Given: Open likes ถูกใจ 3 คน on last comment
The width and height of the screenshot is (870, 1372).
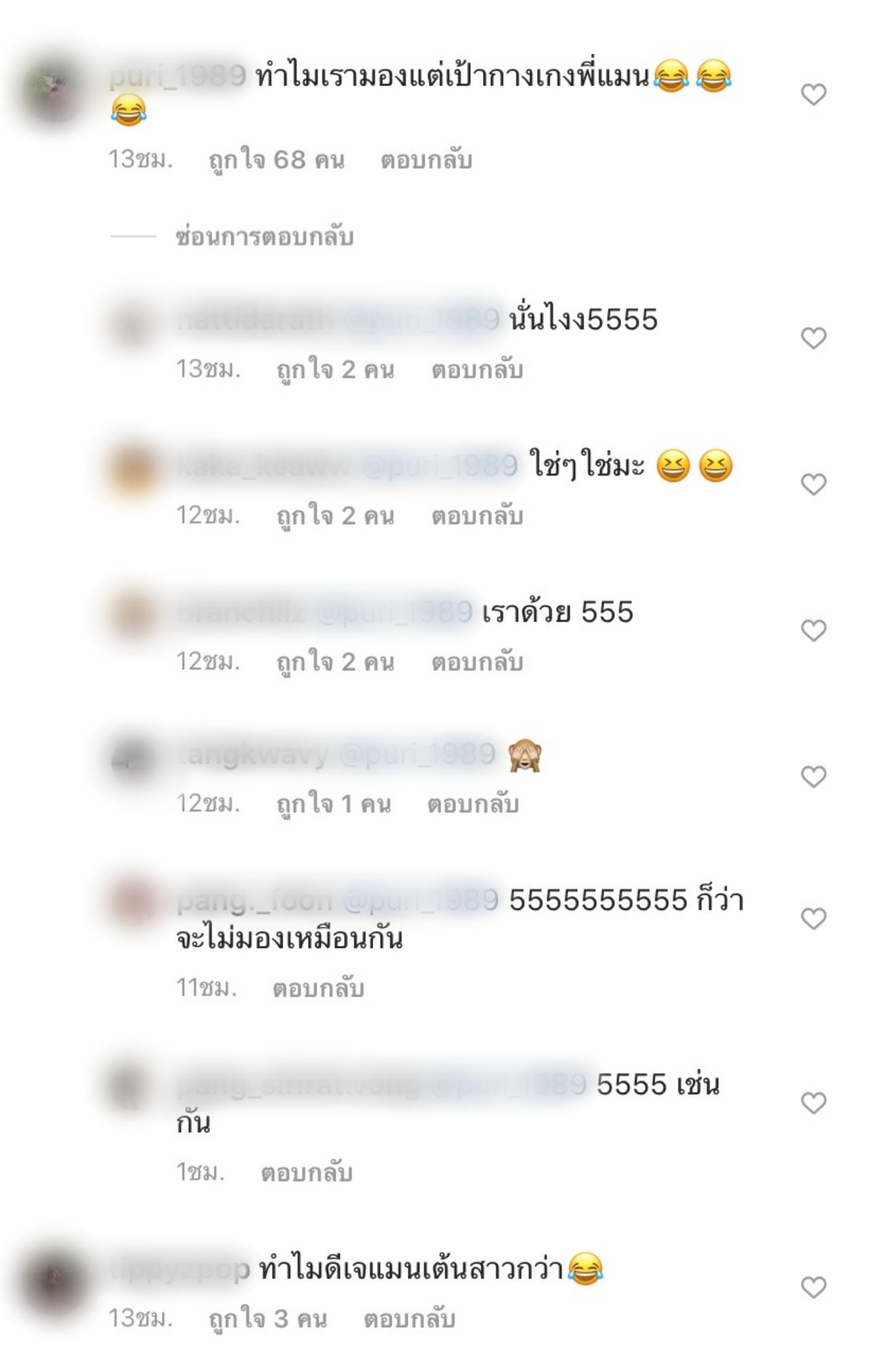Looking at the screenshot, I should coord(267,1320).
